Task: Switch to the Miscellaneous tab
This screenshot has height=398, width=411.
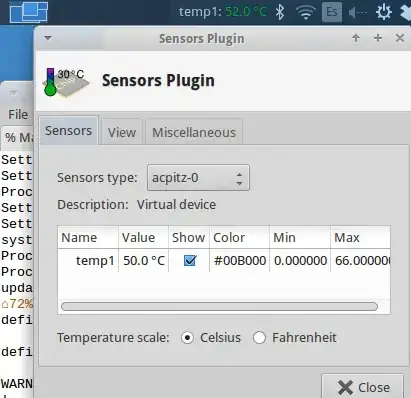Action: pyautogui.click(x=194, y=132)
